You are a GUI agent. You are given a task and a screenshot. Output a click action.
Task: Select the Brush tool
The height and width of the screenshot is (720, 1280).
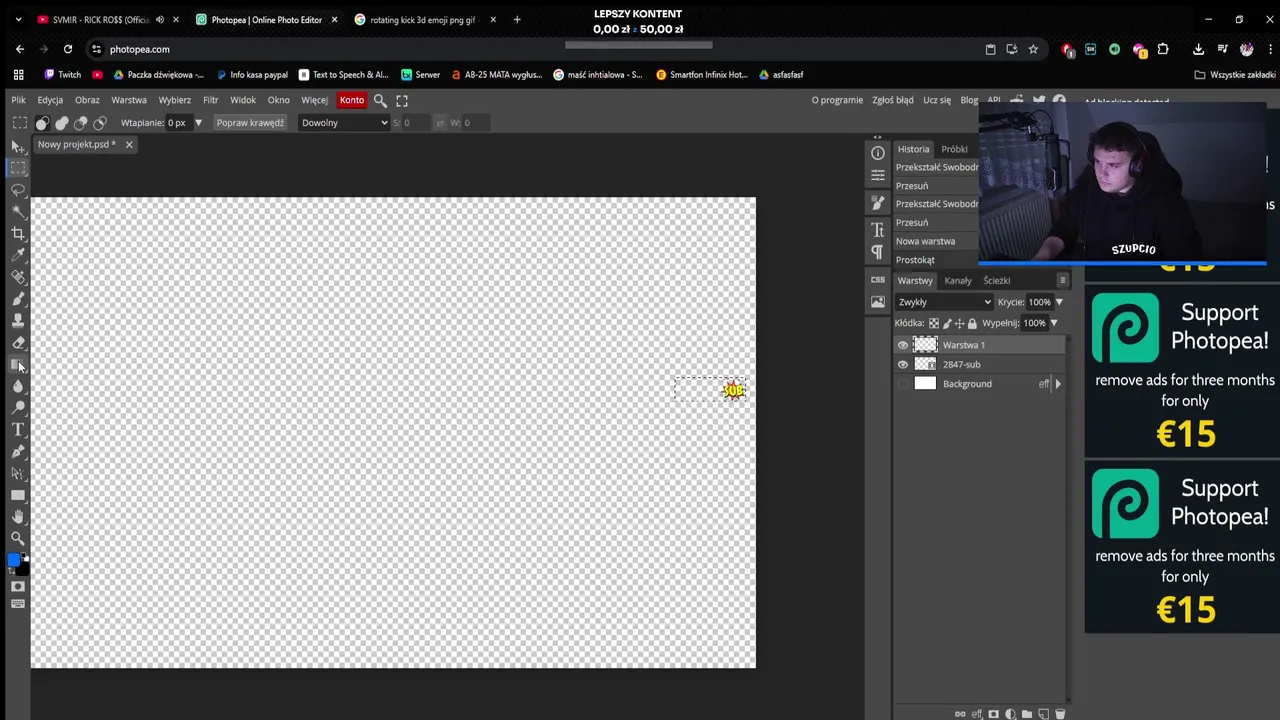(18, 299)
